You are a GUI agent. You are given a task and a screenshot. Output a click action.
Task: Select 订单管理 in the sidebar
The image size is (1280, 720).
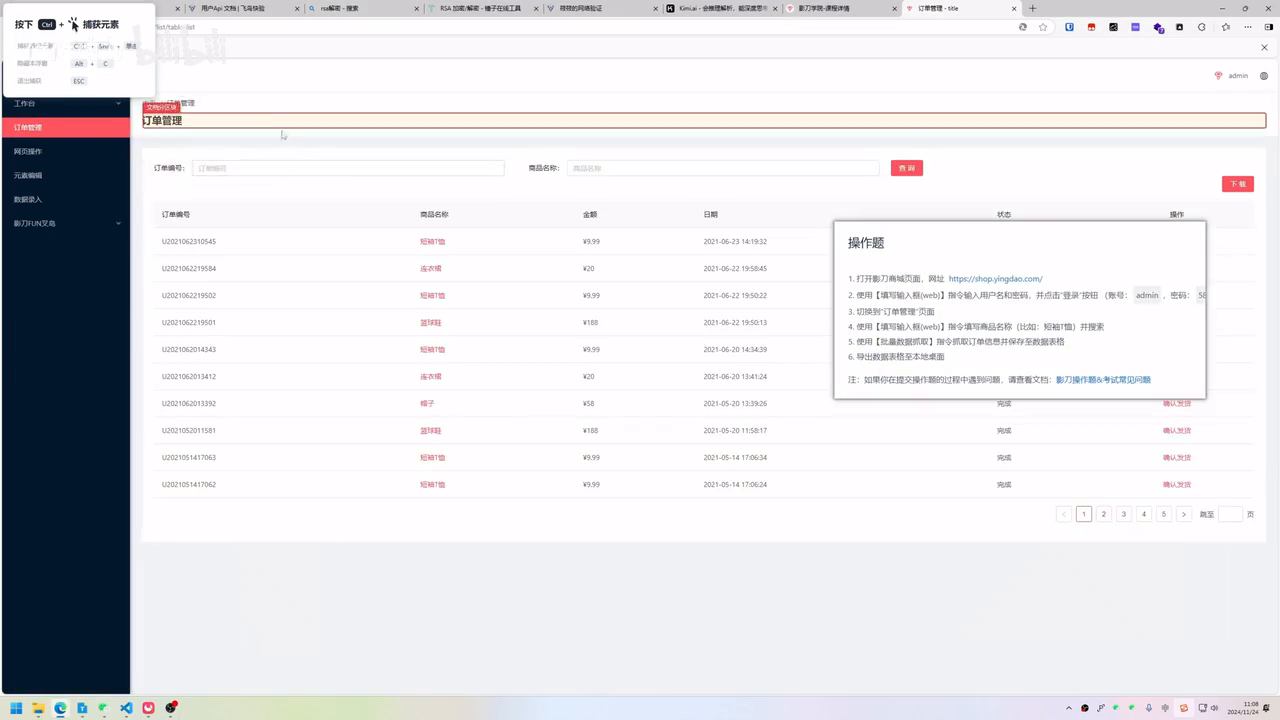65,127
